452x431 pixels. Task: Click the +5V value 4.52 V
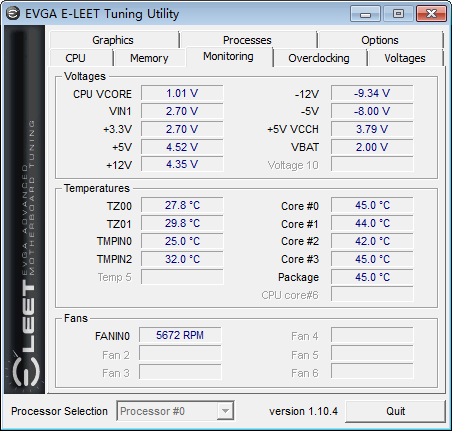tap(182, 147)
